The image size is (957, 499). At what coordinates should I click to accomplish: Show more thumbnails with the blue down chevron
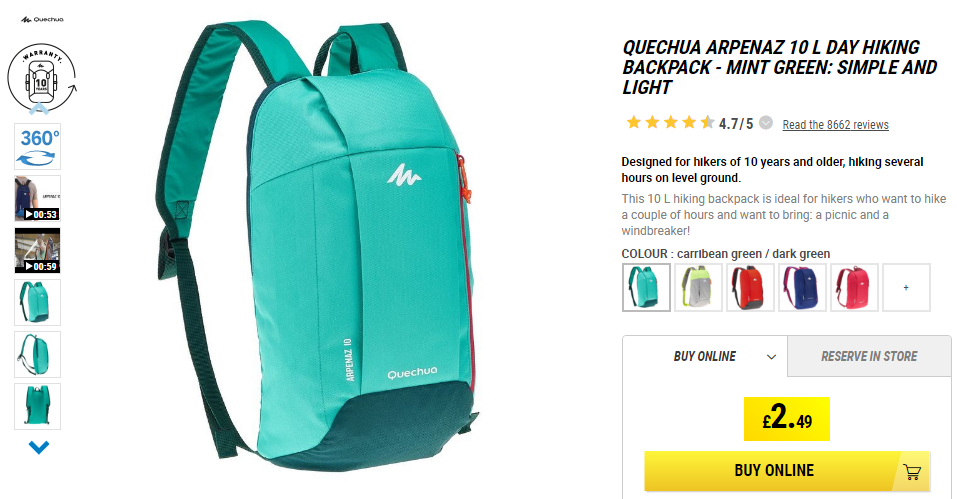(x=38, y=448)
